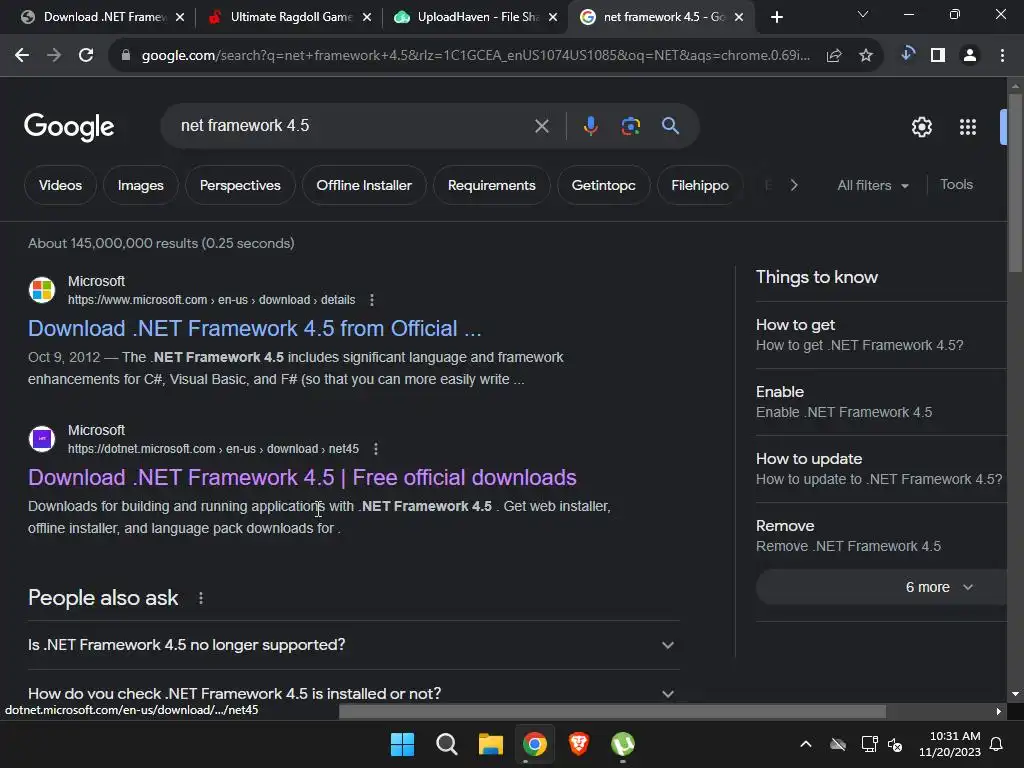Open uTorrent from taskbar
Viewport: 1024px width, 768px height.
(623, 744)
